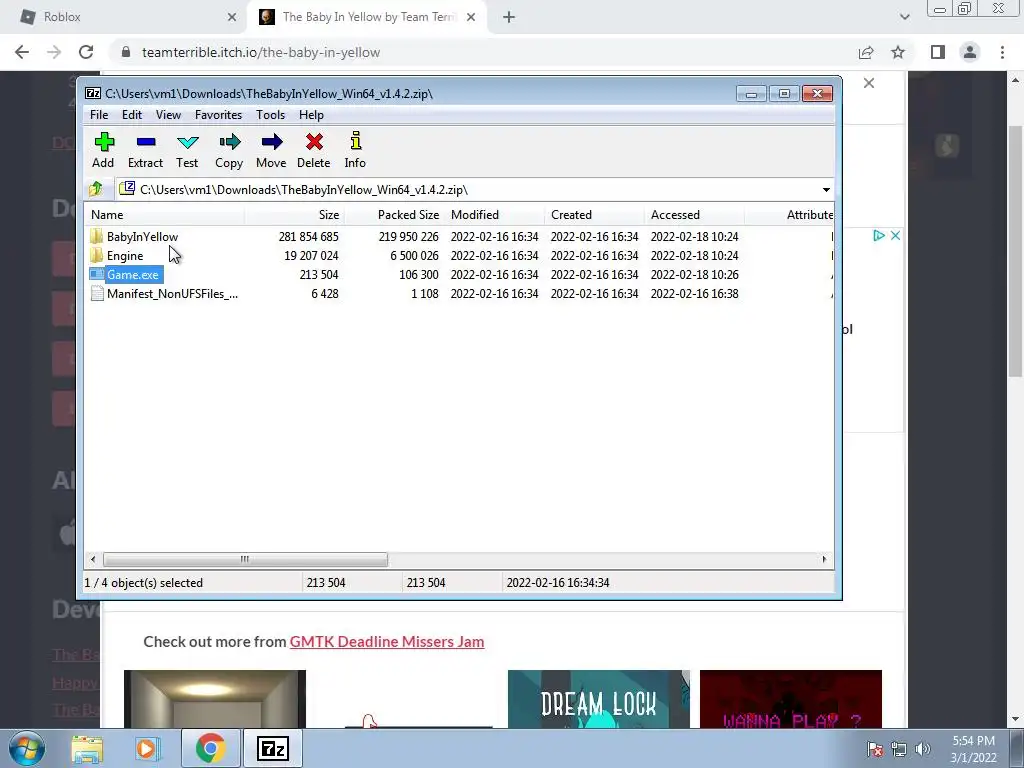Hit the red Delete toolbar icon
This screenshot has width=1024, height=768.
click(x=314, y=142)
